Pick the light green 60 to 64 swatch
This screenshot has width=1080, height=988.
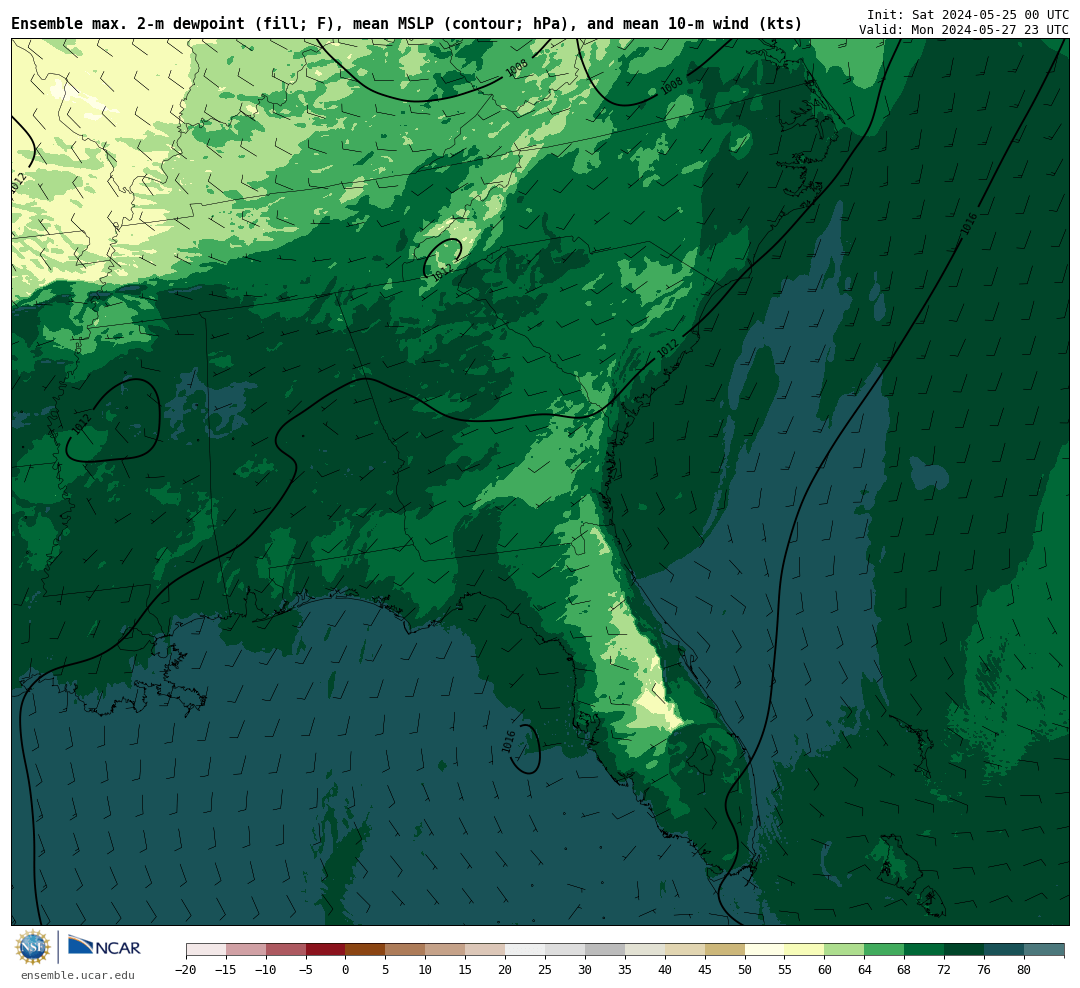pyautogui.click(x=844, y=950)
